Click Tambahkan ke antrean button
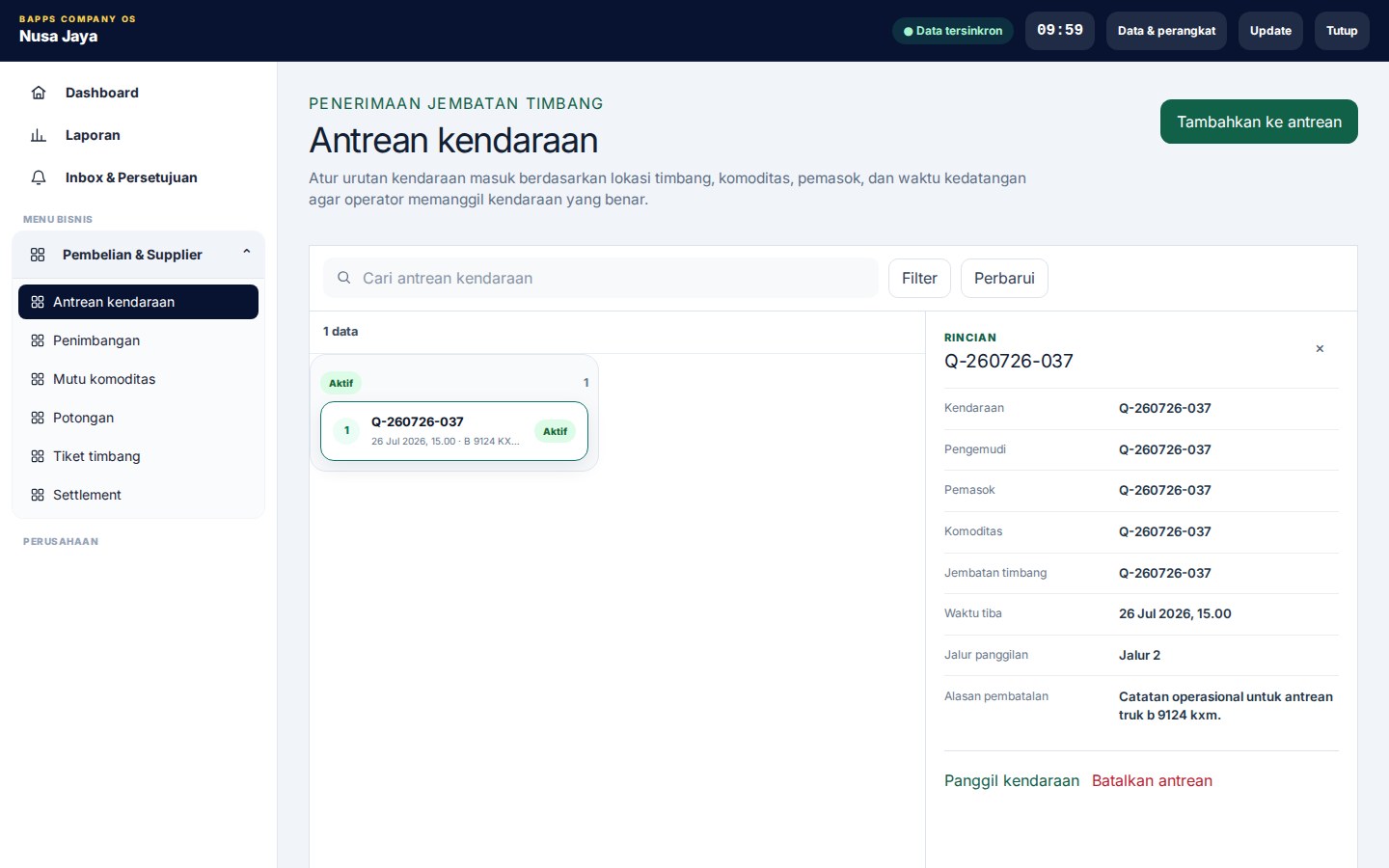This screenshot has width=1389, height=868. coord(1259,122)
